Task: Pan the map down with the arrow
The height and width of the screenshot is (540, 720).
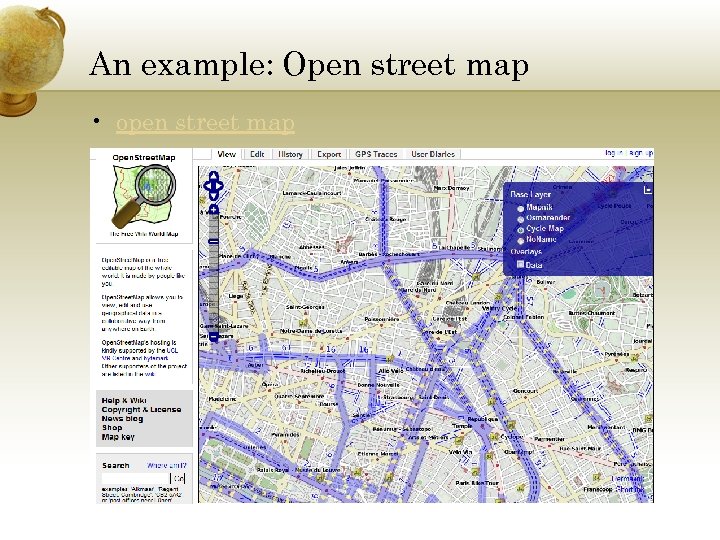Action: (214, 196)
